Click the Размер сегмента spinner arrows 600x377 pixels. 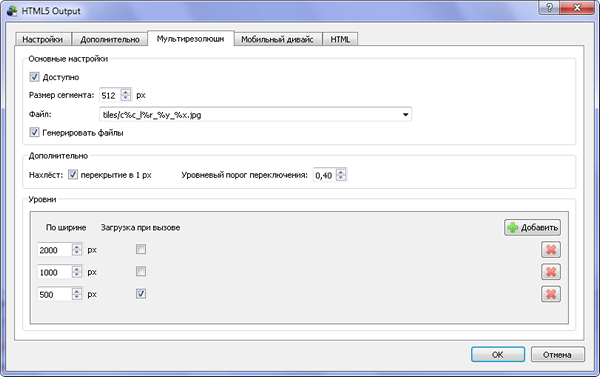pyautogui.click(x=126, y=95)
